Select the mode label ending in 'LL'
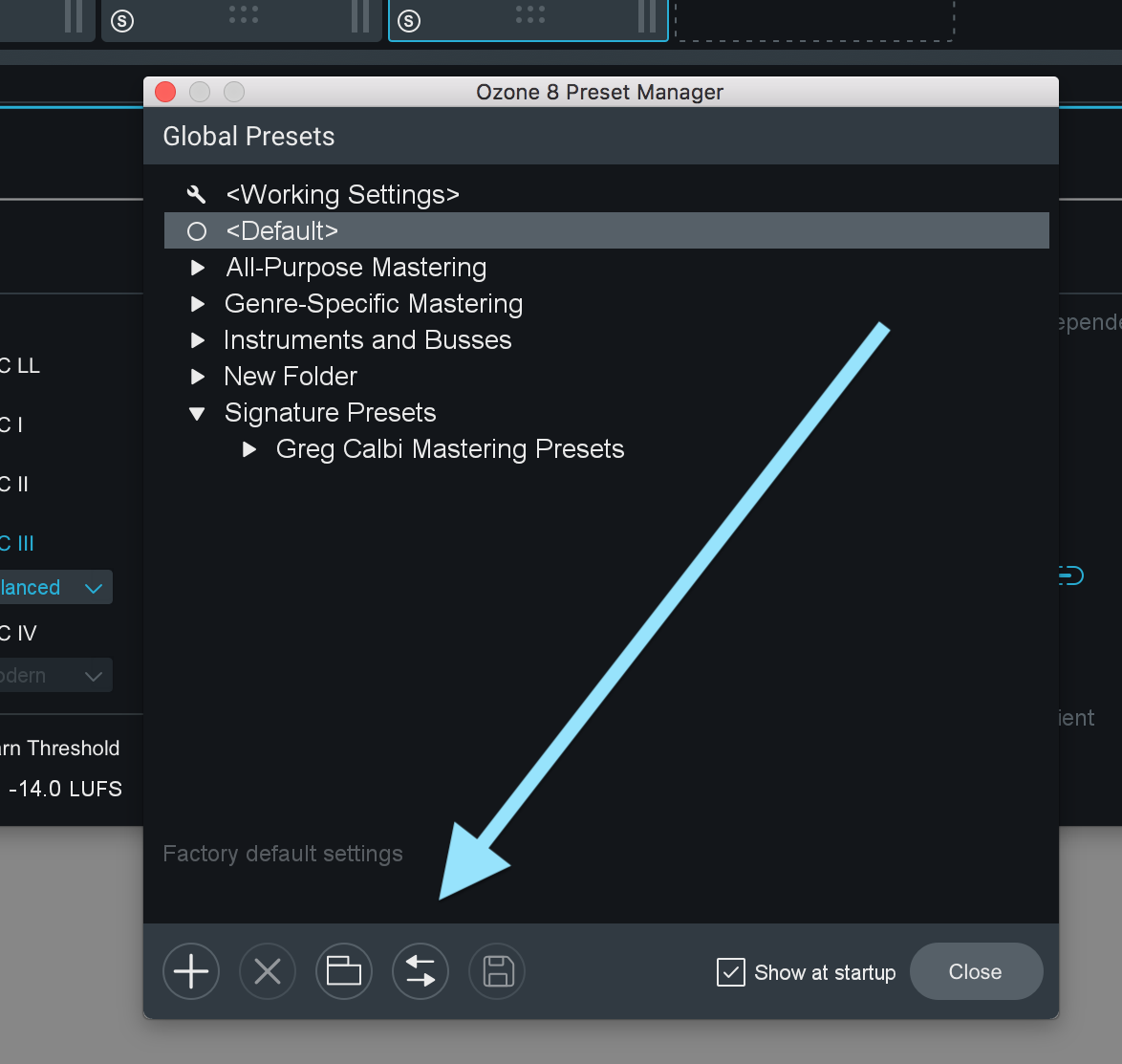The height and width of the screenshot is (1064, 1122). tap(20, 365)
